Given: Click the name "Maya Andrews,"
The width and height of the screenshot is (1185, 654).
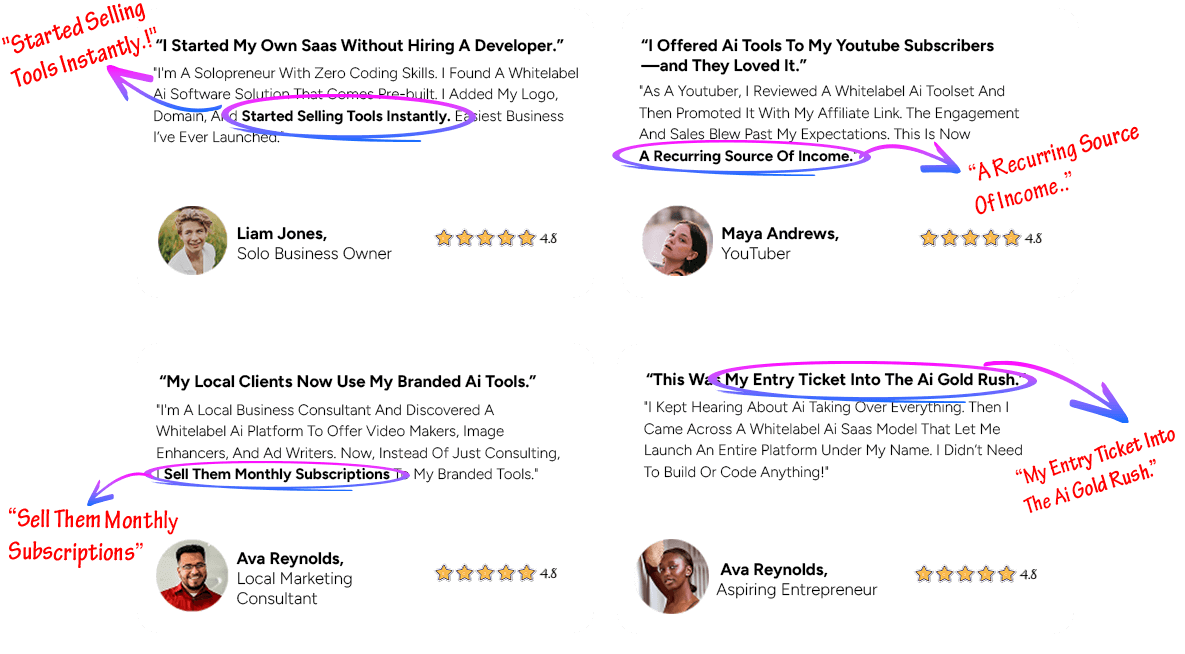Looking at the screenshot, I should click(x=780, y=234).
